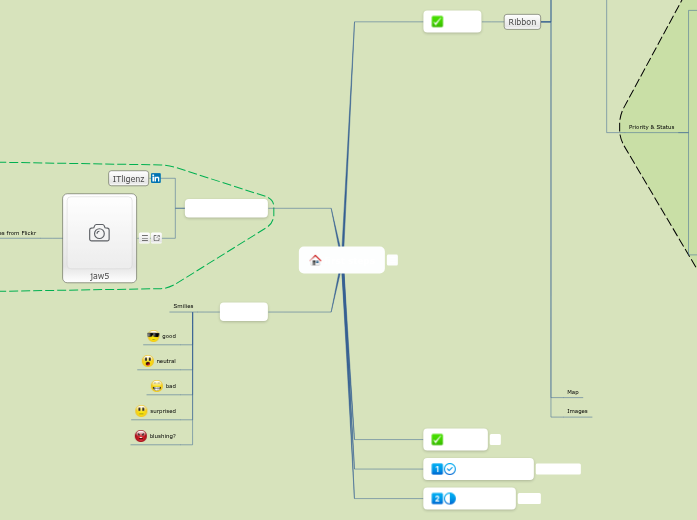Click the green checkmark in the lower node
The image size is (697, 520).
pyautogui.click(x=437, y=440)
